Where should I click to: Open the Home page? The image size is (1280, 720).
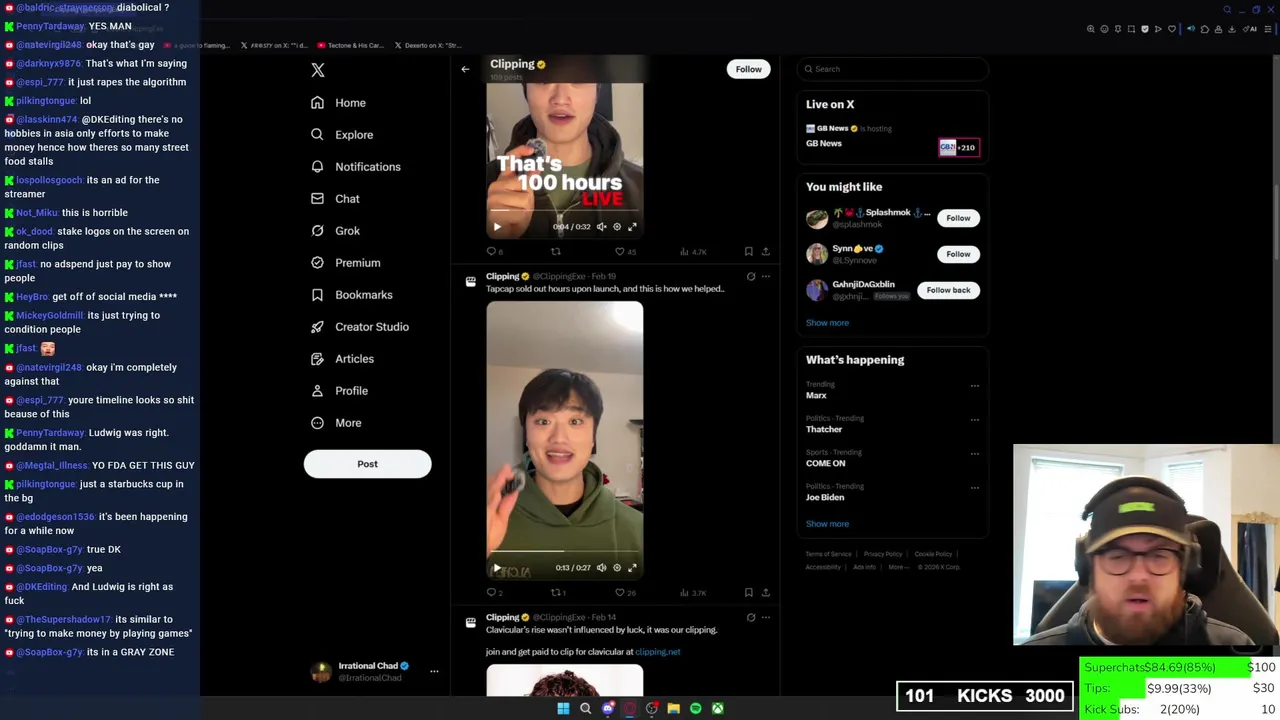pyautogui.click(x=338, y=103)
